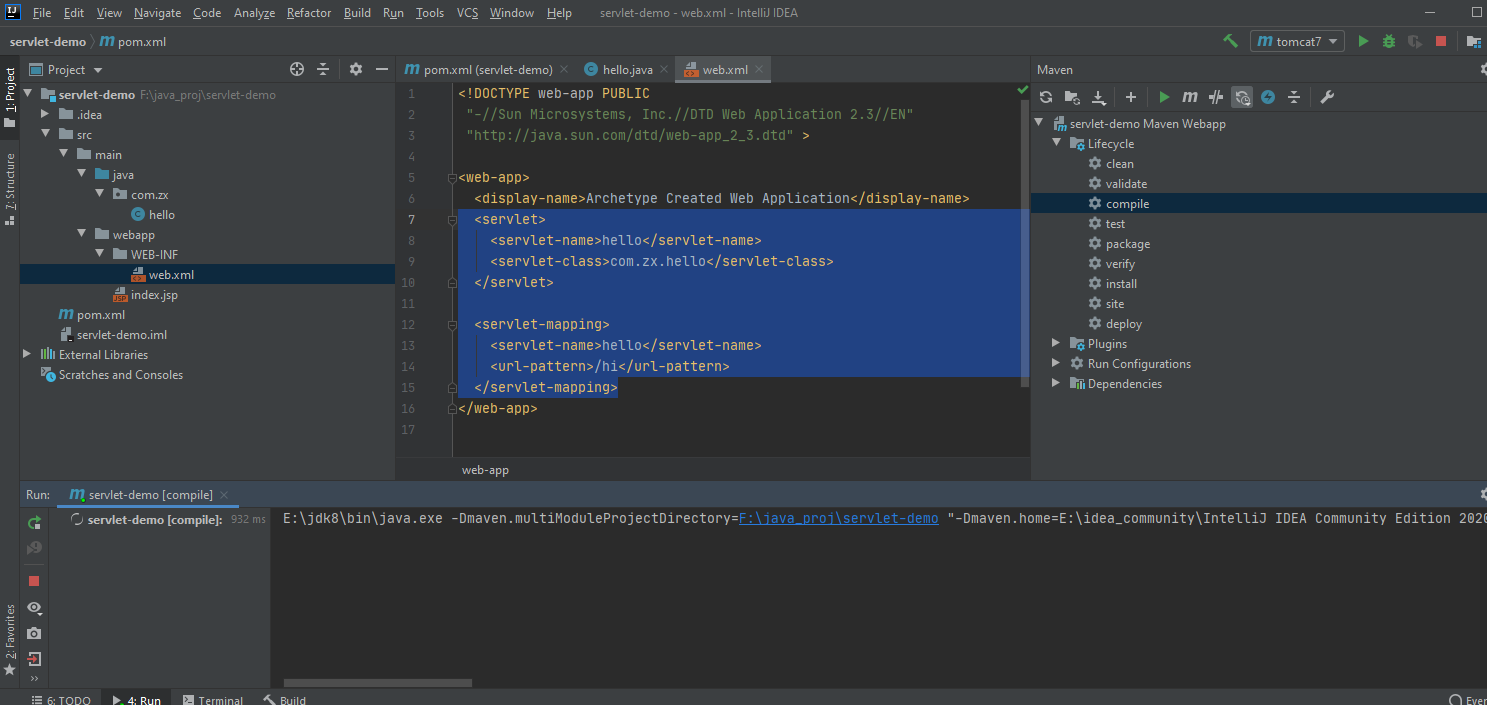Run the tomcat7 configuration with green play
The image size is (1487, 705).
point(1363,41)
